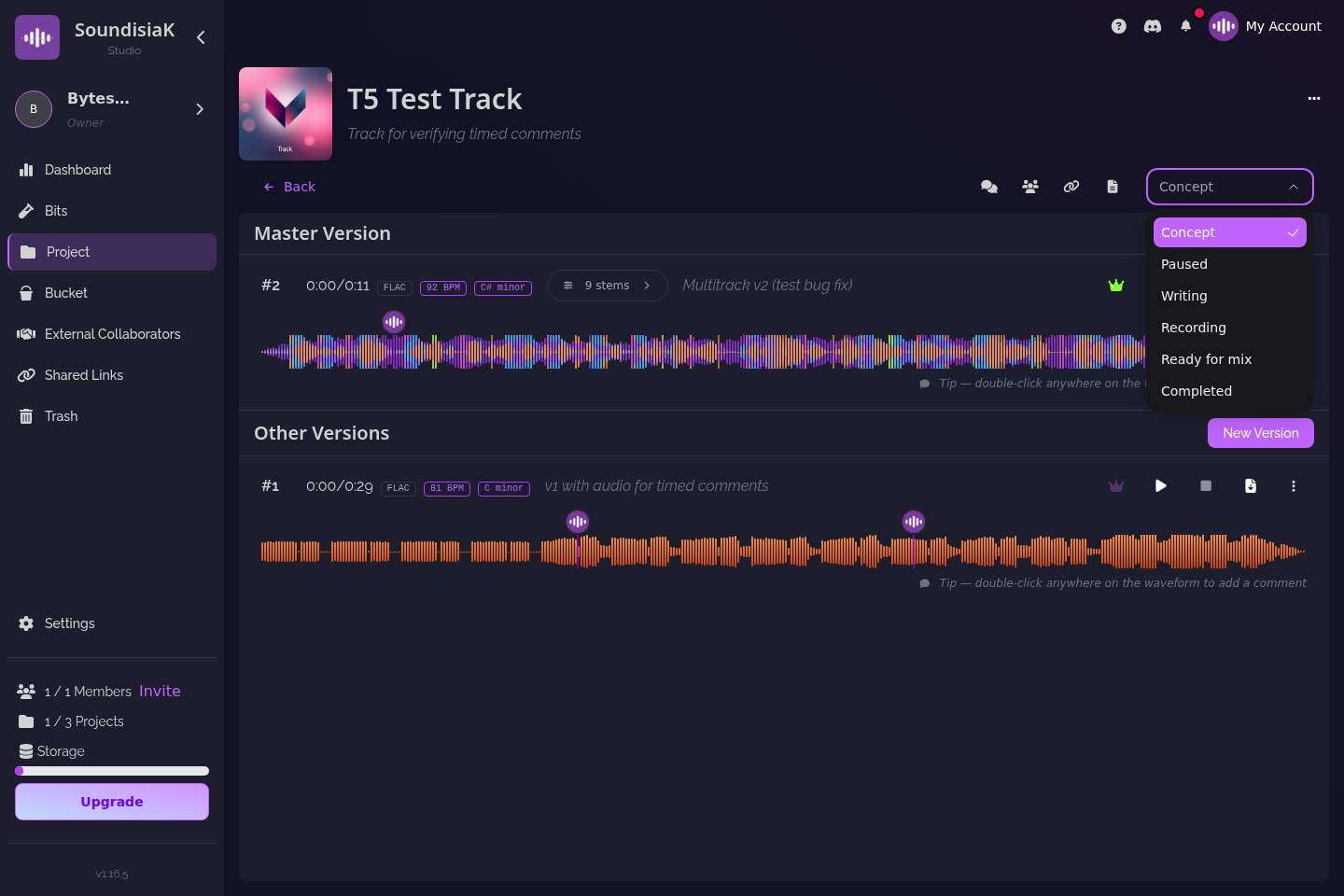Click the 1 / 3 Projects folder icon
Image resolution: width=1344 pixels, height=896 pixels.
tap(26, 721)
